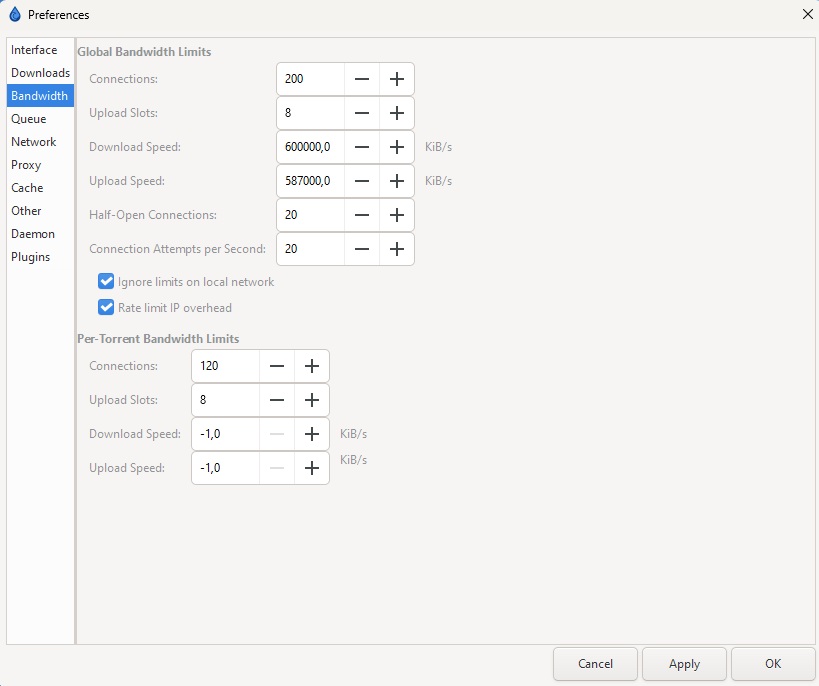
Task: Increase Connection Attempts per Second
Action: tap(396, 249)
